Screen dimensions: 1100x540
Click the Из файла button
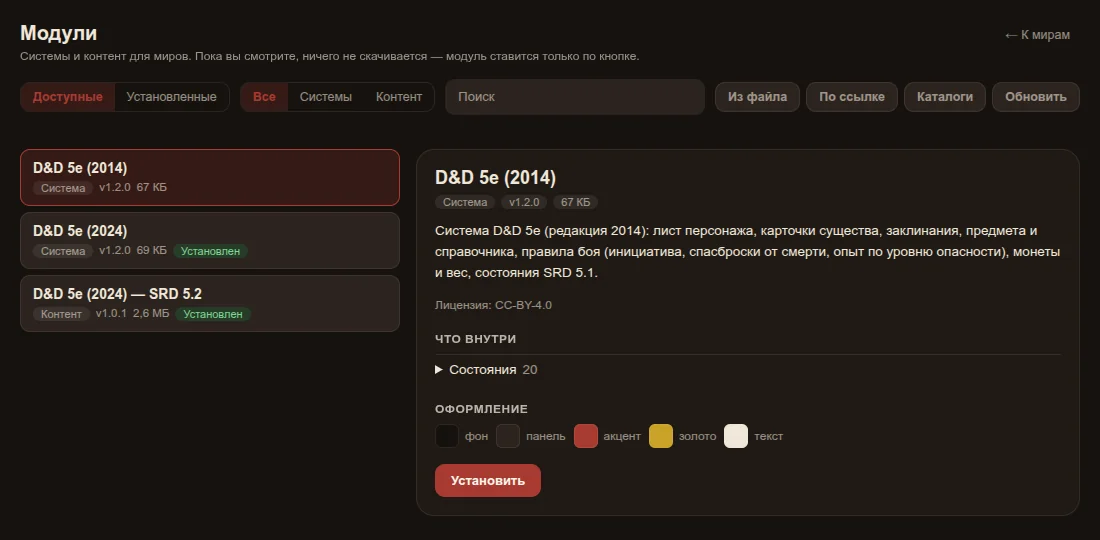(757, 97)
